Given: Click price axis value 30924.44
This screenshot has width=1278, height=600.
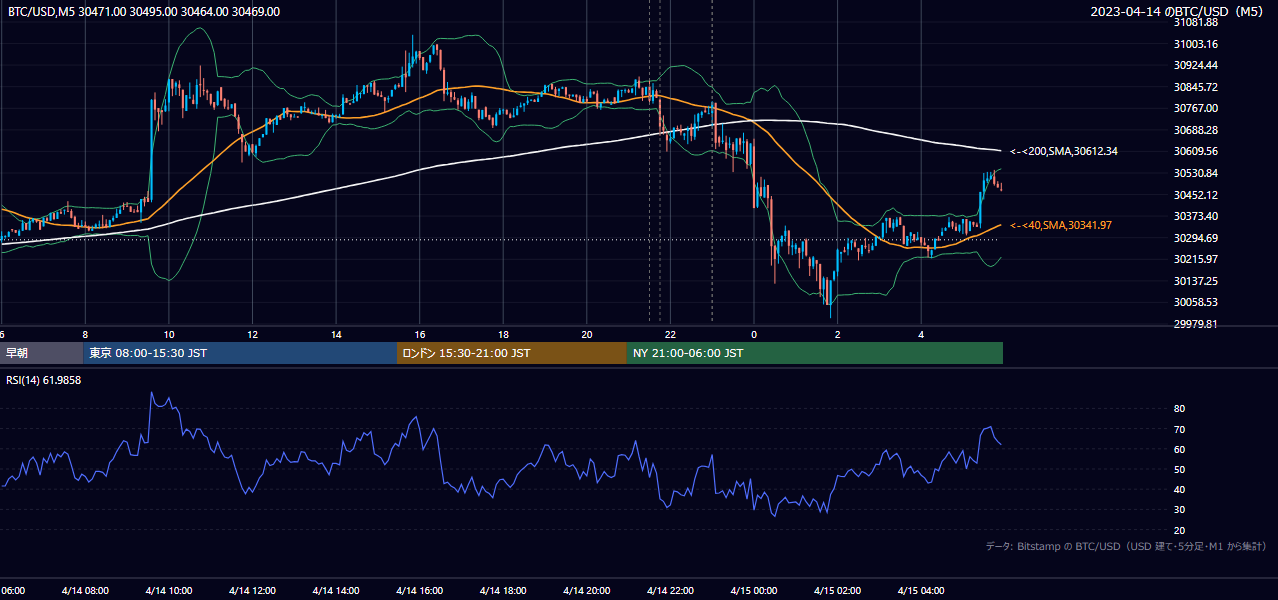Looking at the screenshot, I should [x=1196, y=65].
